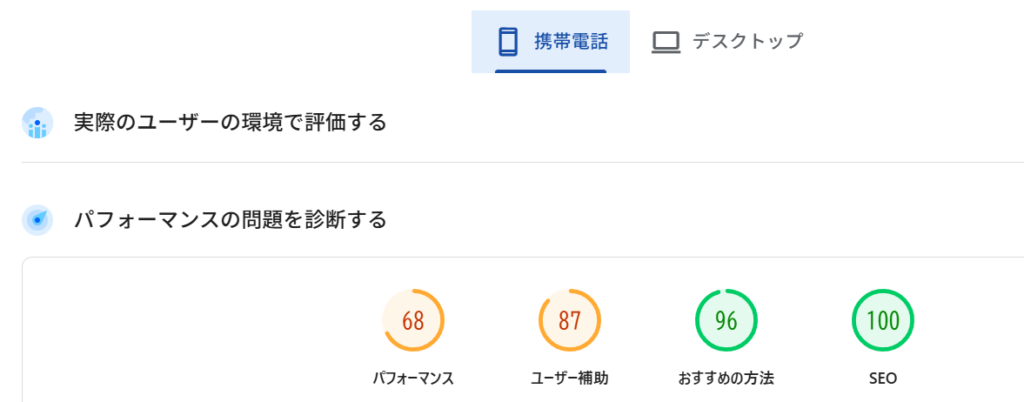Click the orange 87 accessibility score gauge
Screen dimensions: 1024x402
(x=569, y=320)
